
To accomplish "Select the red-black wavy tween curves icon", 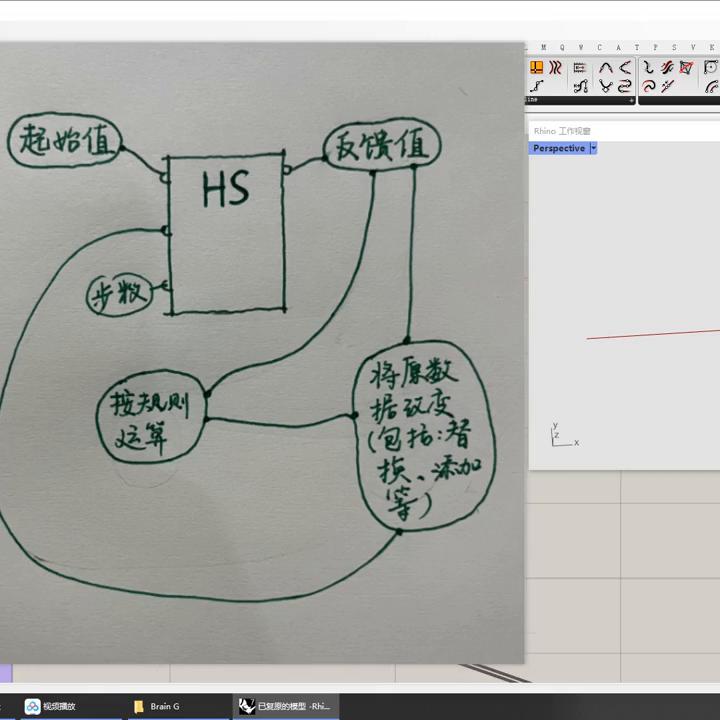I will pos(556,68).
